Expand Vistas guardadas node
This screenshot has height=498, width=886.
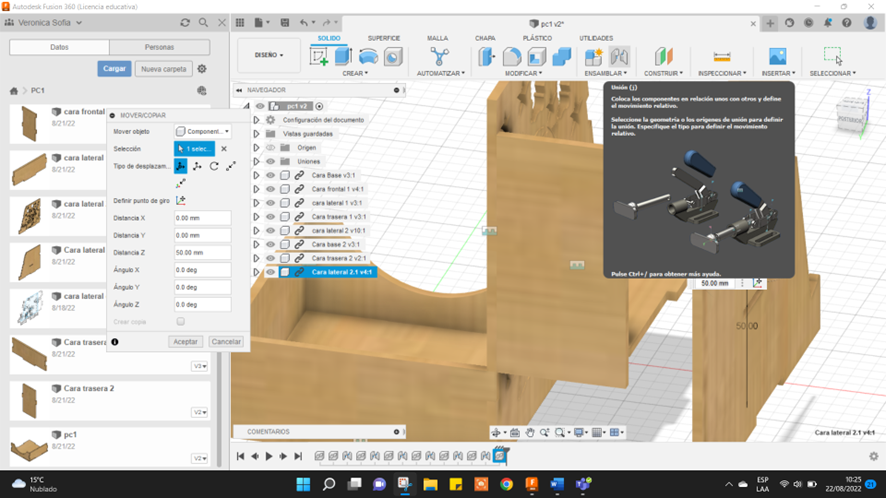pyautogui.click(x=257, y=134)
